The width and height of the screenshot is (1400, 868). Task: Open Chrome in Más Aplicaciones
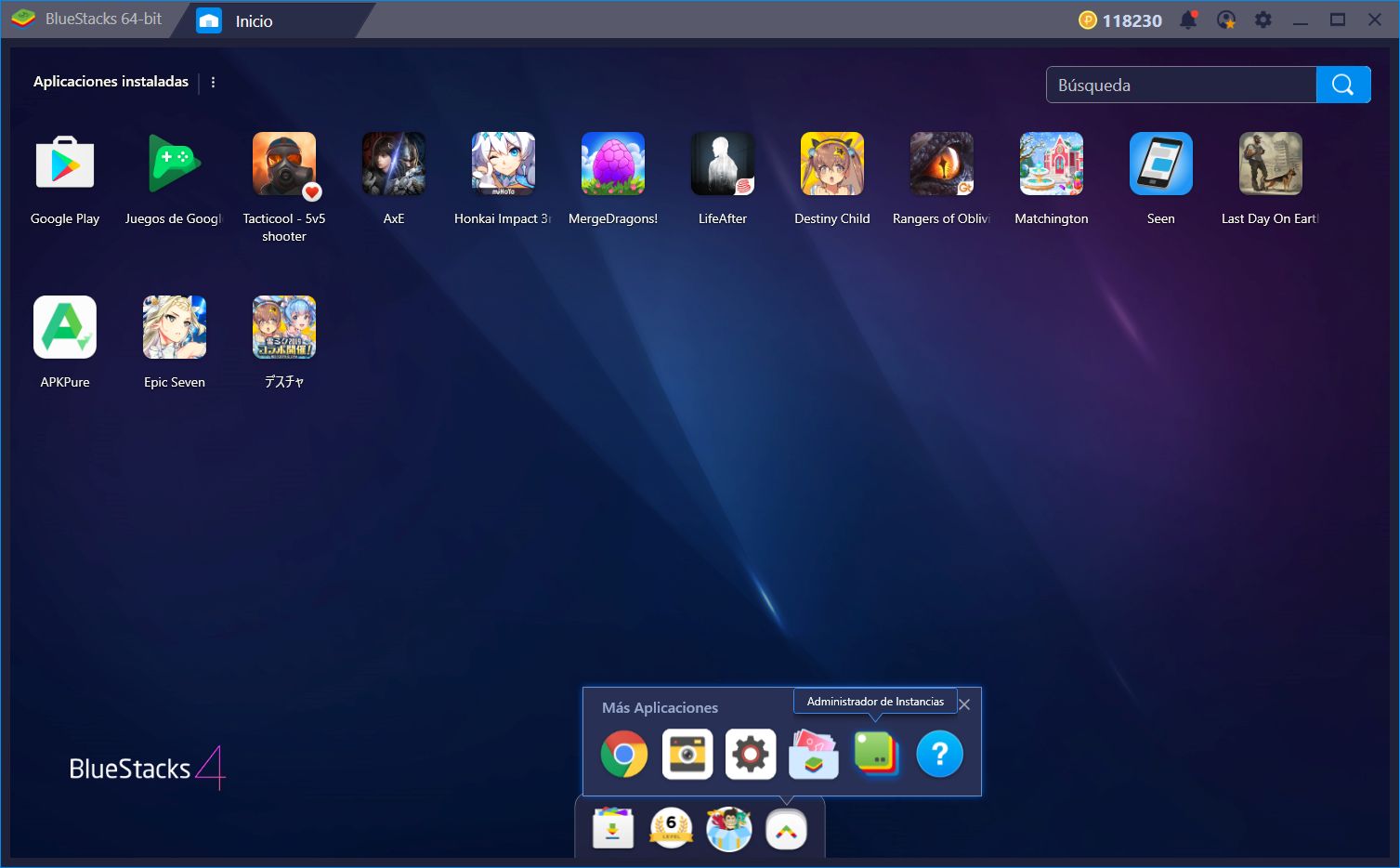pyautogui.click(x=624, y=754)
